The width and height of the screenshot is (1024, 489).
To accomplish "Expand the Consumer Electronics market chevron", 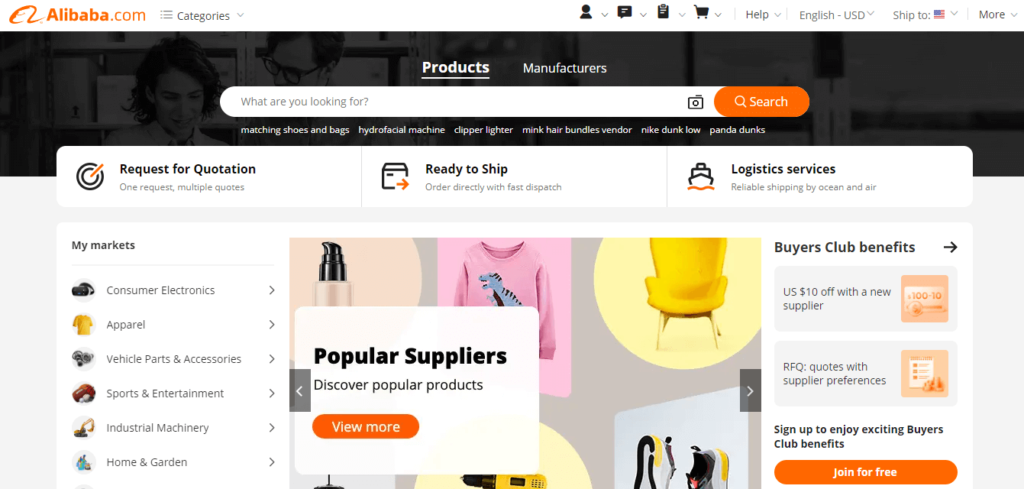I will tap(272, 291).
